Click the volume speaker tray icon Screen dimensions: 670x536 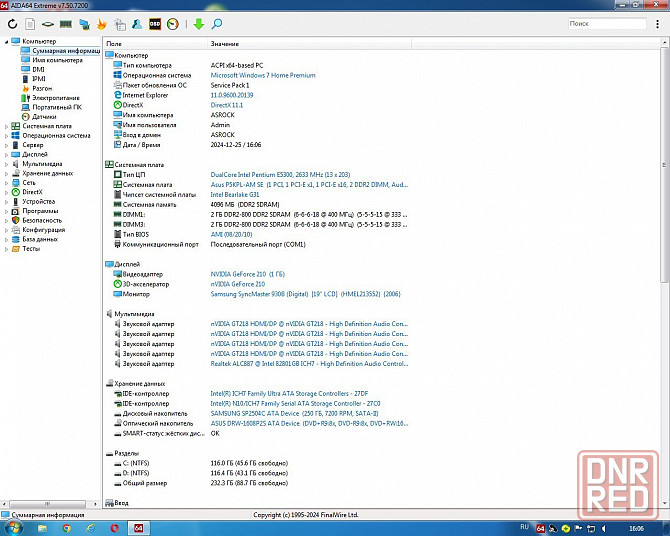click(x=603, y=528)
